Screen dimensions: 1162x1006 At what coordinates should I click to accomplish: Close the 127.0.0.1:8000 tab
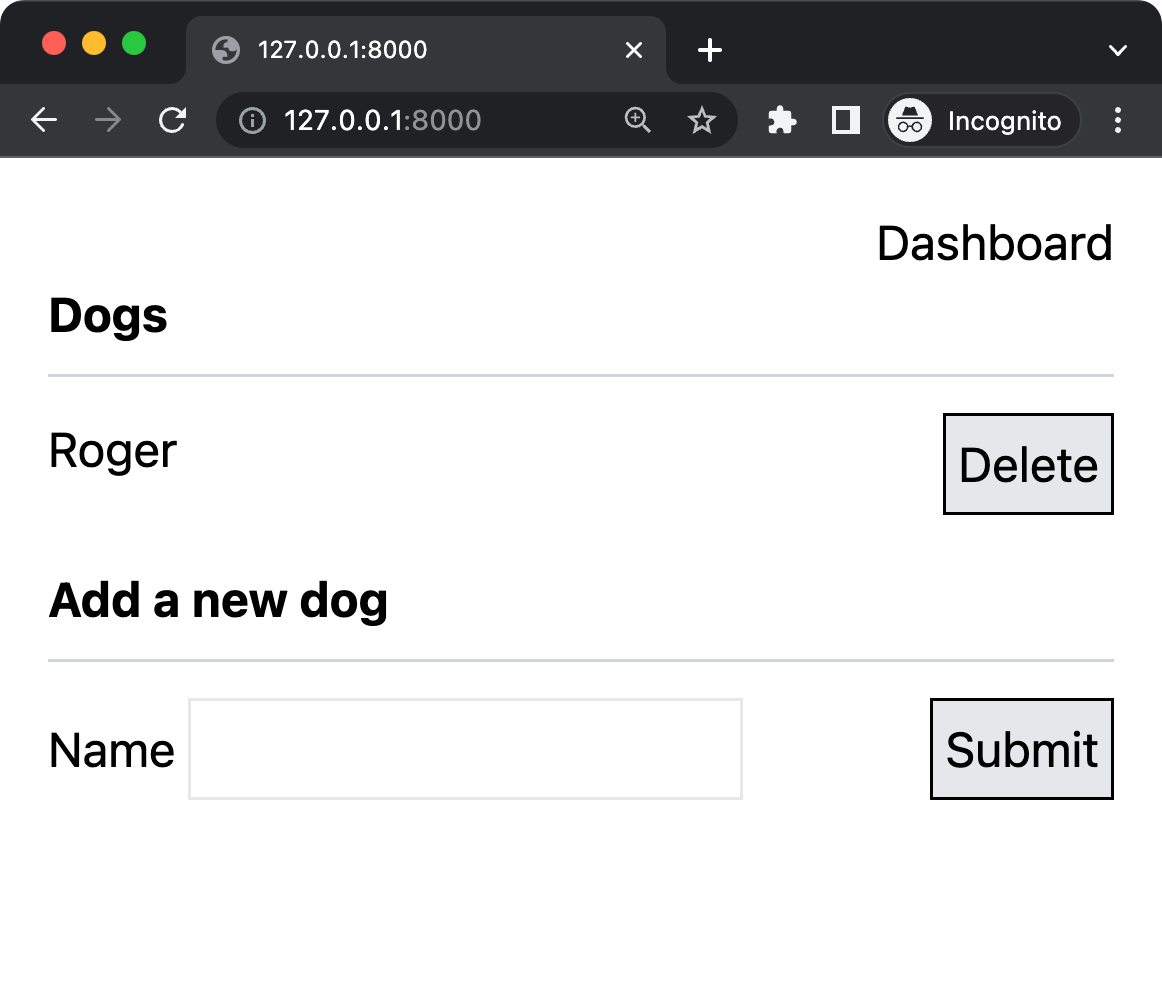634,50
